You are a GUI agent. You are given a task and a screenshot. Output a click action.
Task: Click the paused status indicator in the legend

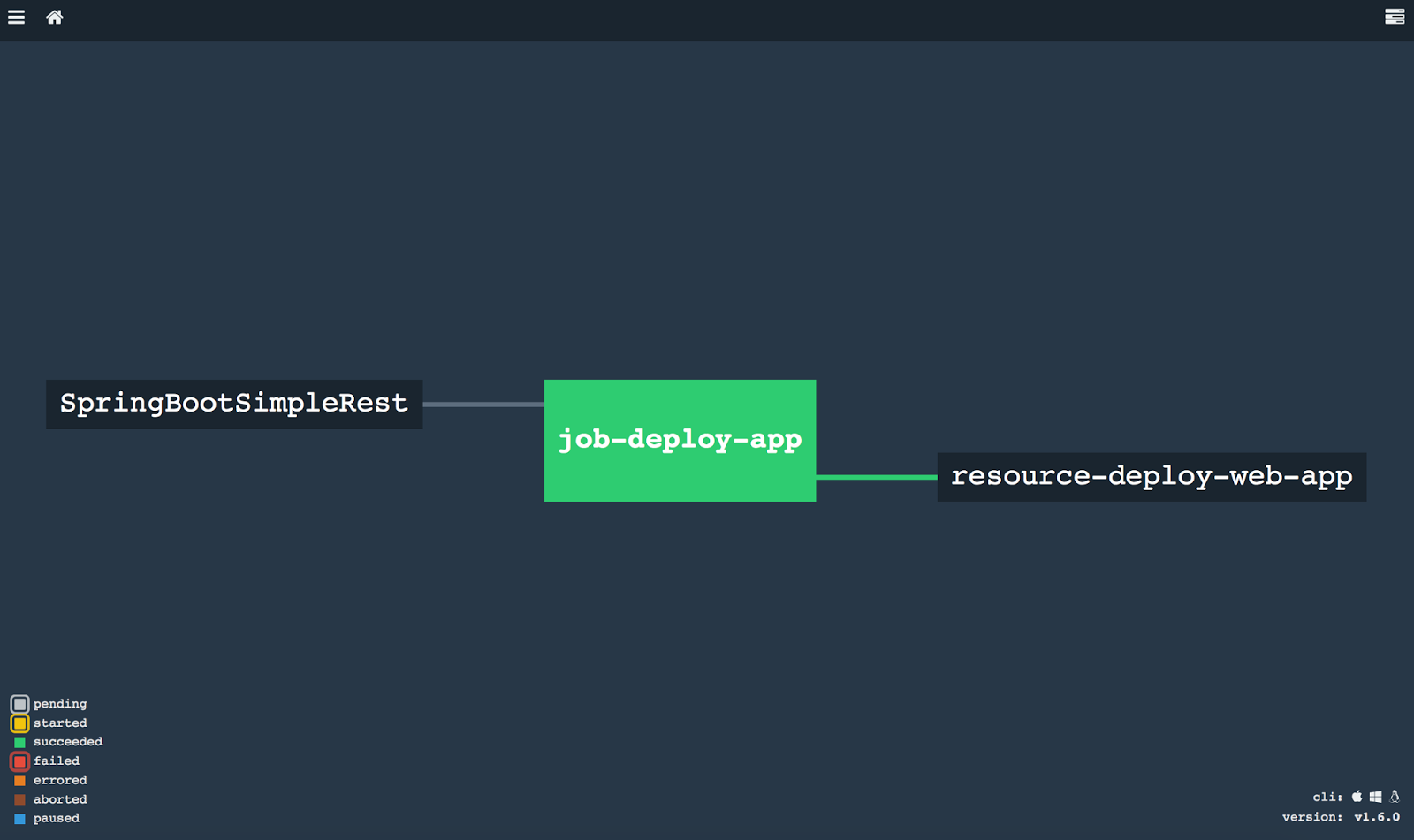click(x=19, y=818)
